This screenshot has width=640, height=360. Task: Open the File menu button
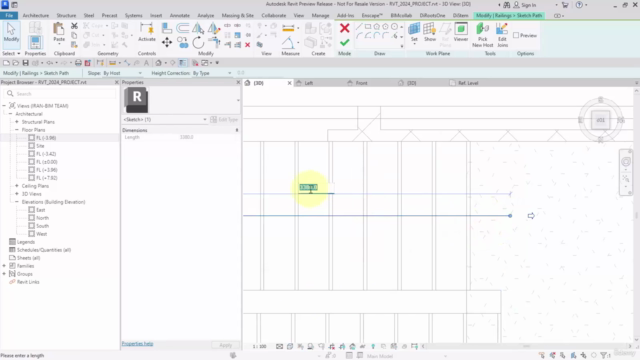pos(9,16)
